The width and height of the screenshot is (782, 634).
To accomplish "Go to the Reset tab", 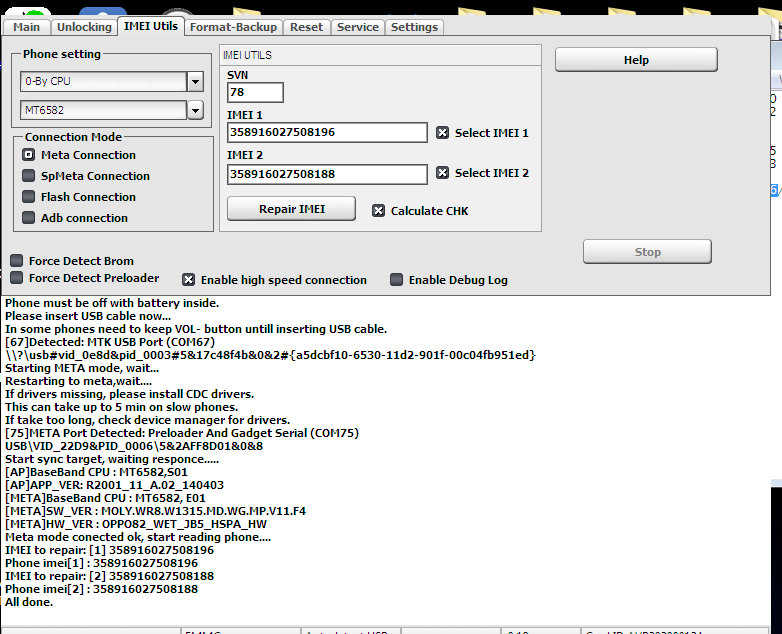I will point(307,27).
